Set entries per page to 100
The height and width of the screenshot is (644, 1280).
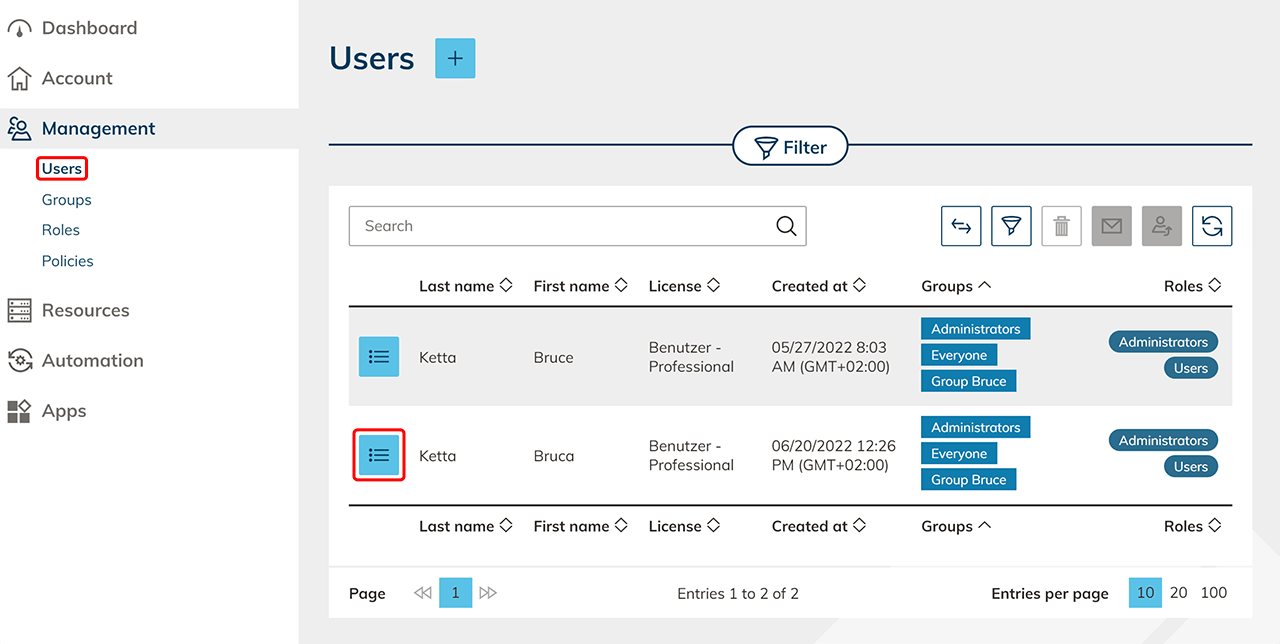tap(1213, 593)
